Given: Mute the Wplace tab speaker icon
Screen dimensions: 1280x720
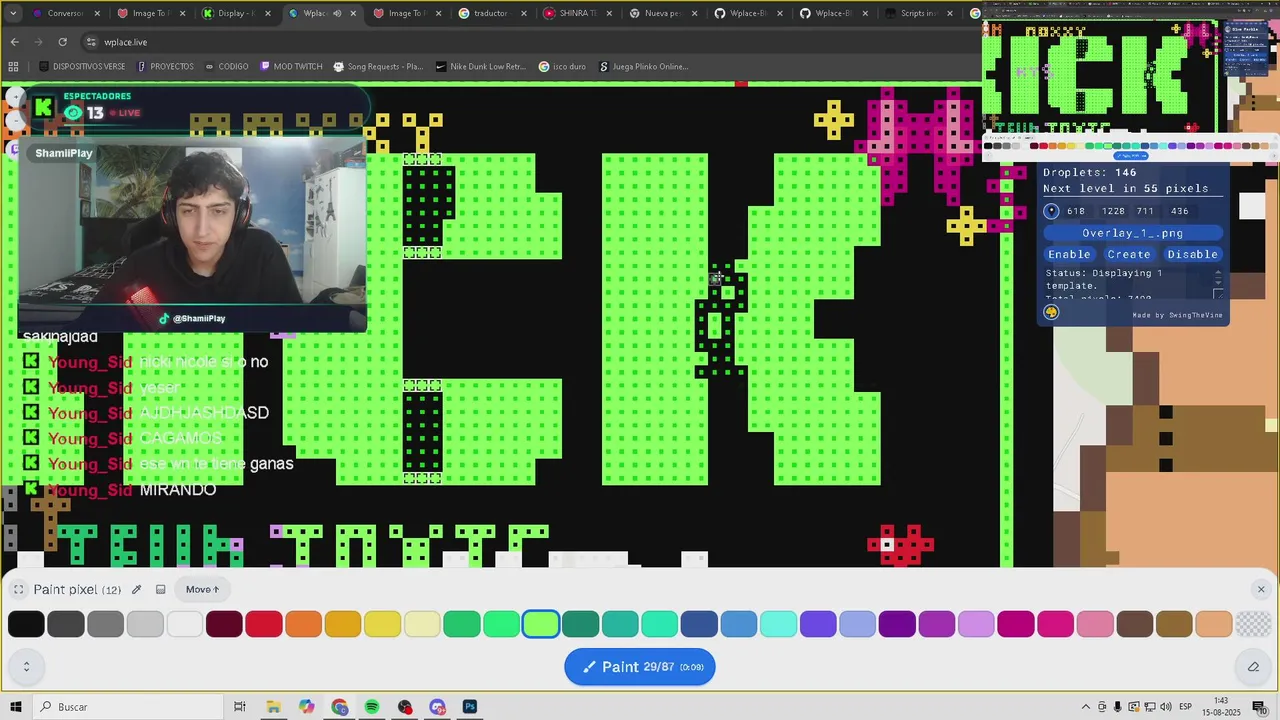Looking at the screenshot, I should tap(337, 13).
